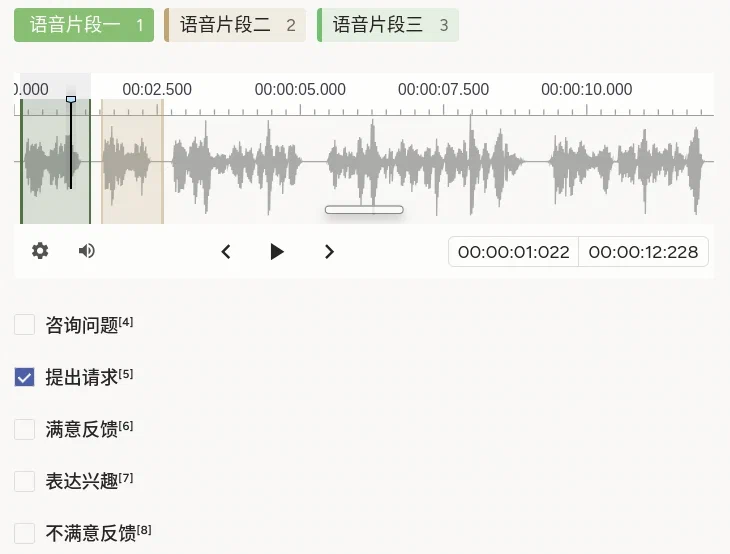Play the audio clip

(277, 252)
